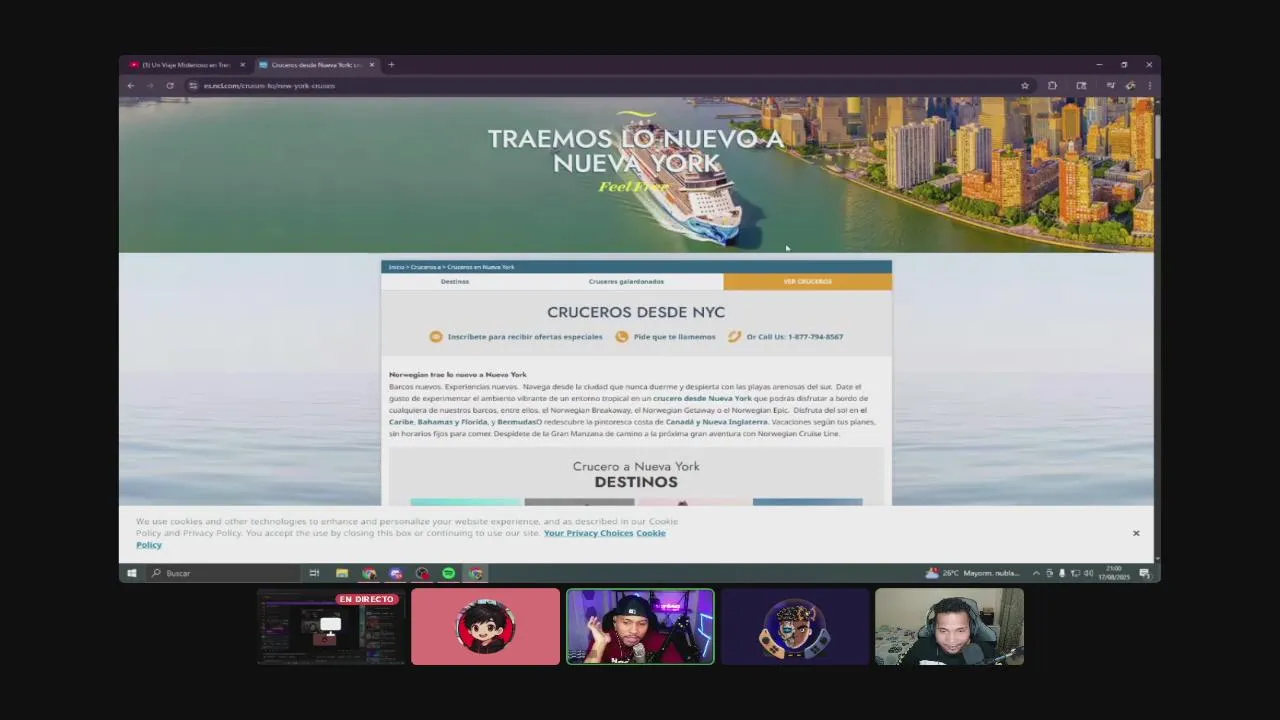Click the Or Call Us phone number

(x=795, y=337)
